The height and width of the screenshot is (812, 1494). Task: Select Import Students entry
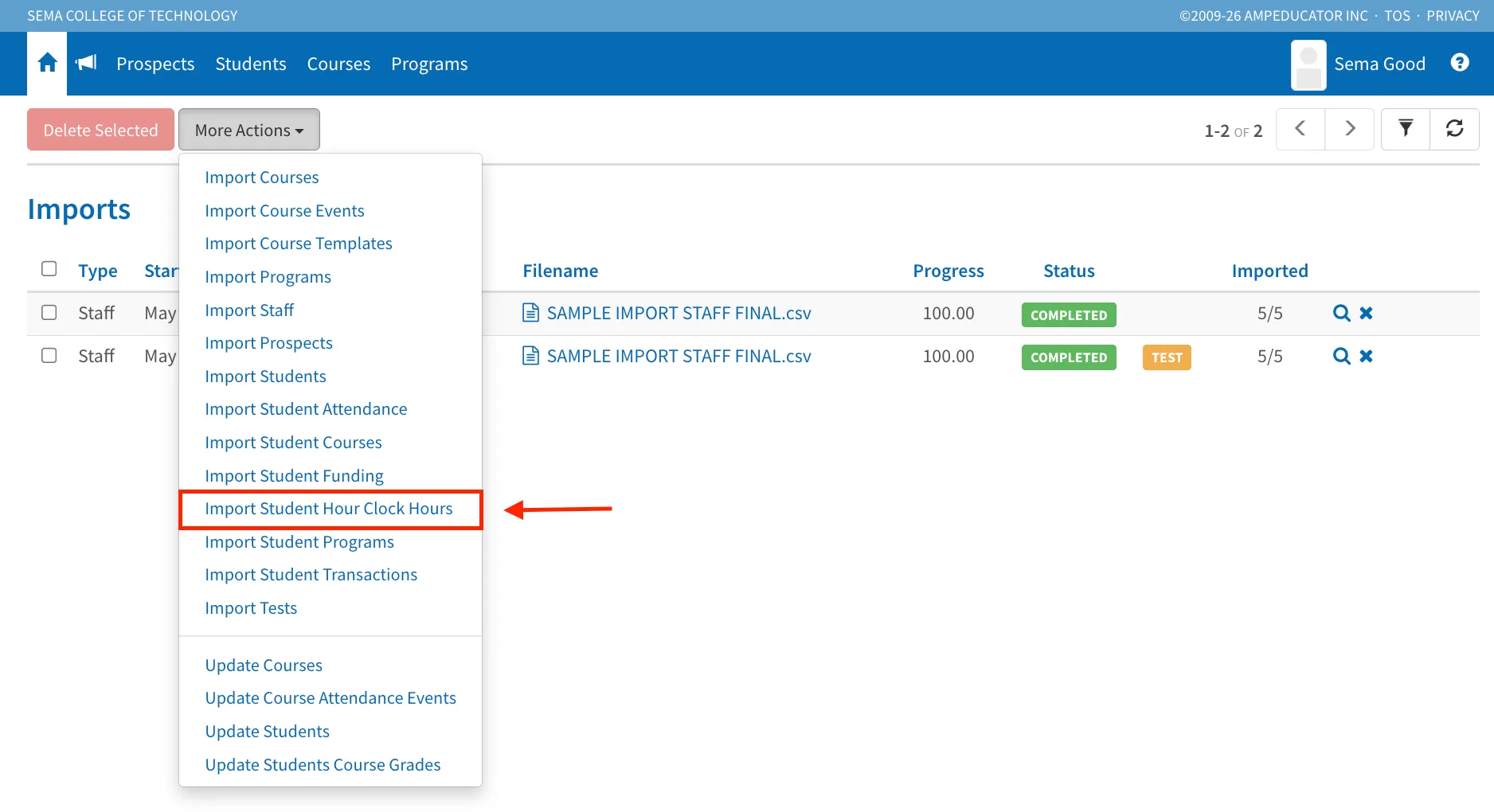(265, 377)
